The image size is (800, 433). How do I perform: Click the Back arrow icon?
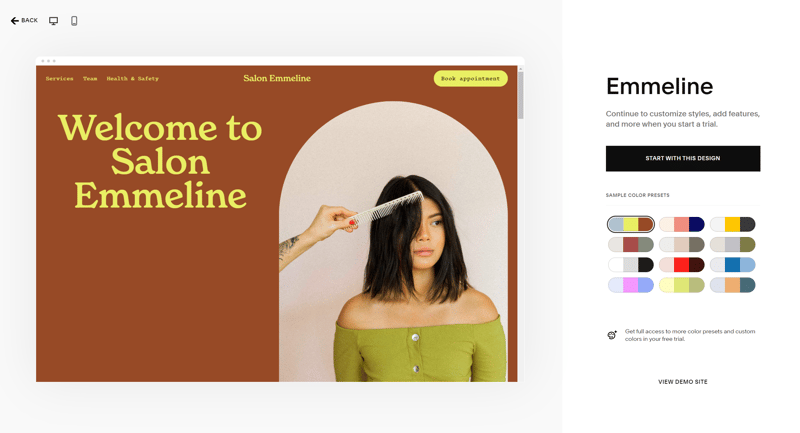[14, 21]
